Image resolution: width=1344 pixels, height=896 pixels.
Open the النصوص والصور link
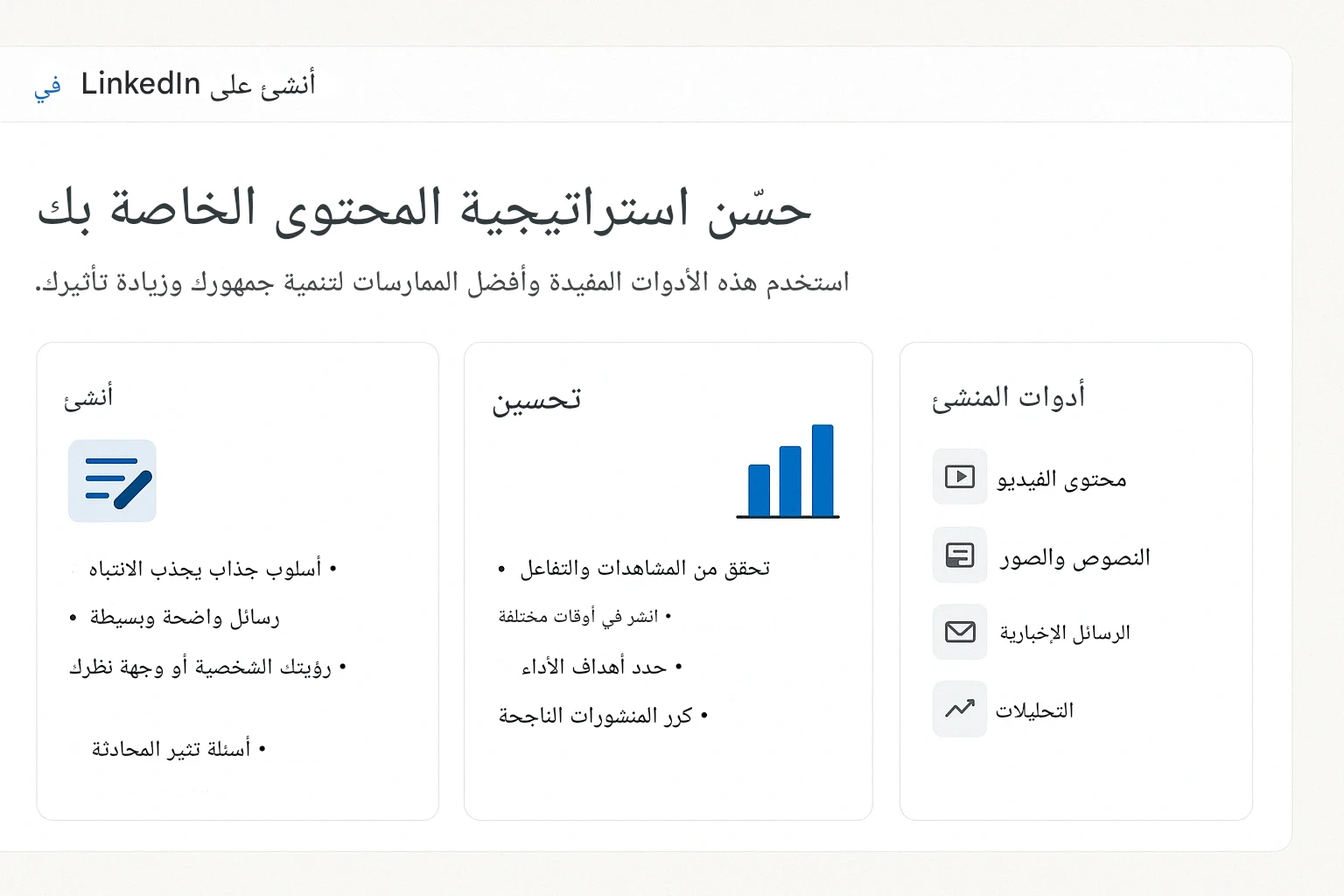click(1075, 557)
